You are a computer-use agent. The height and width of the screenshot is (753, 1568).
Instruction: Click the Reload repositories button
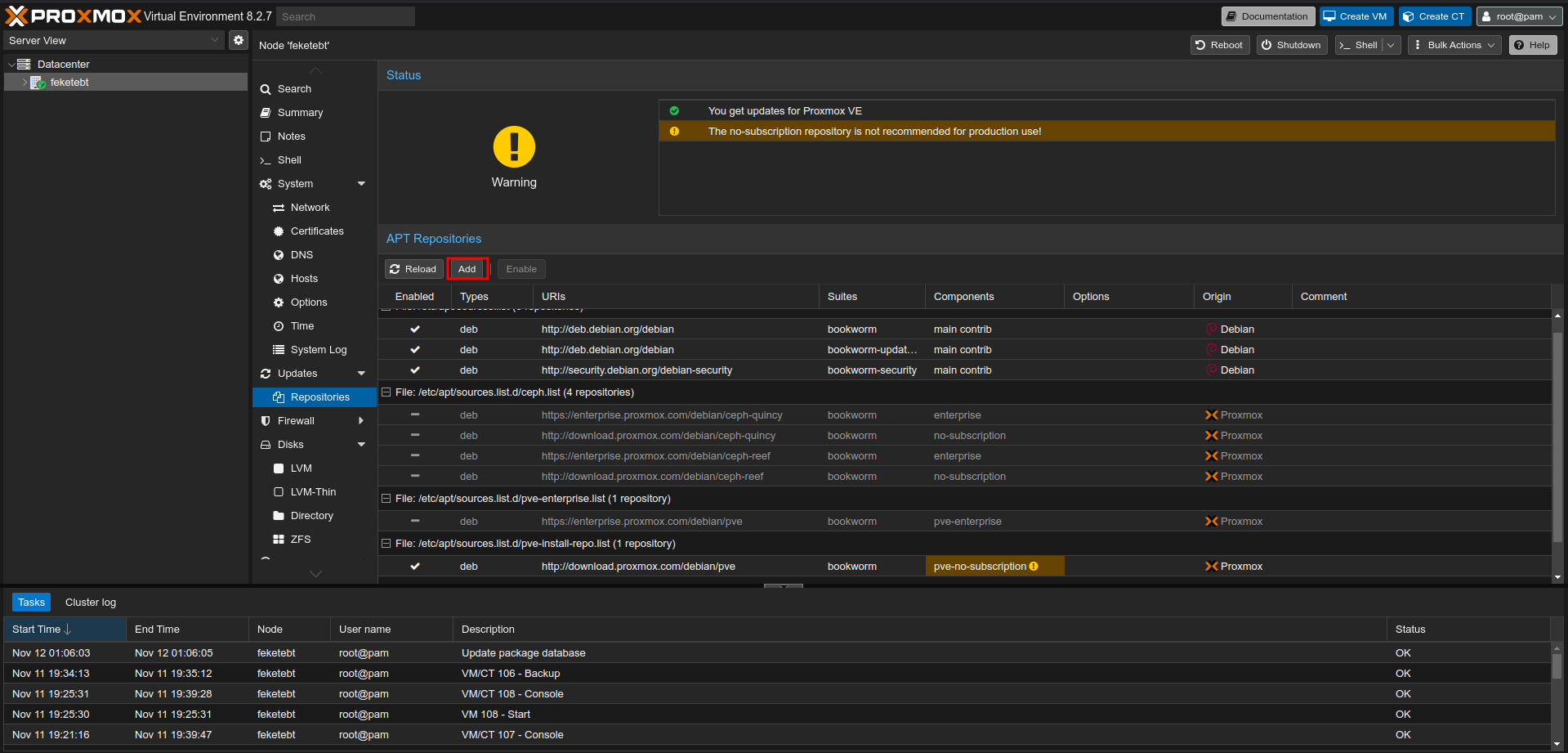click(413, 269)
